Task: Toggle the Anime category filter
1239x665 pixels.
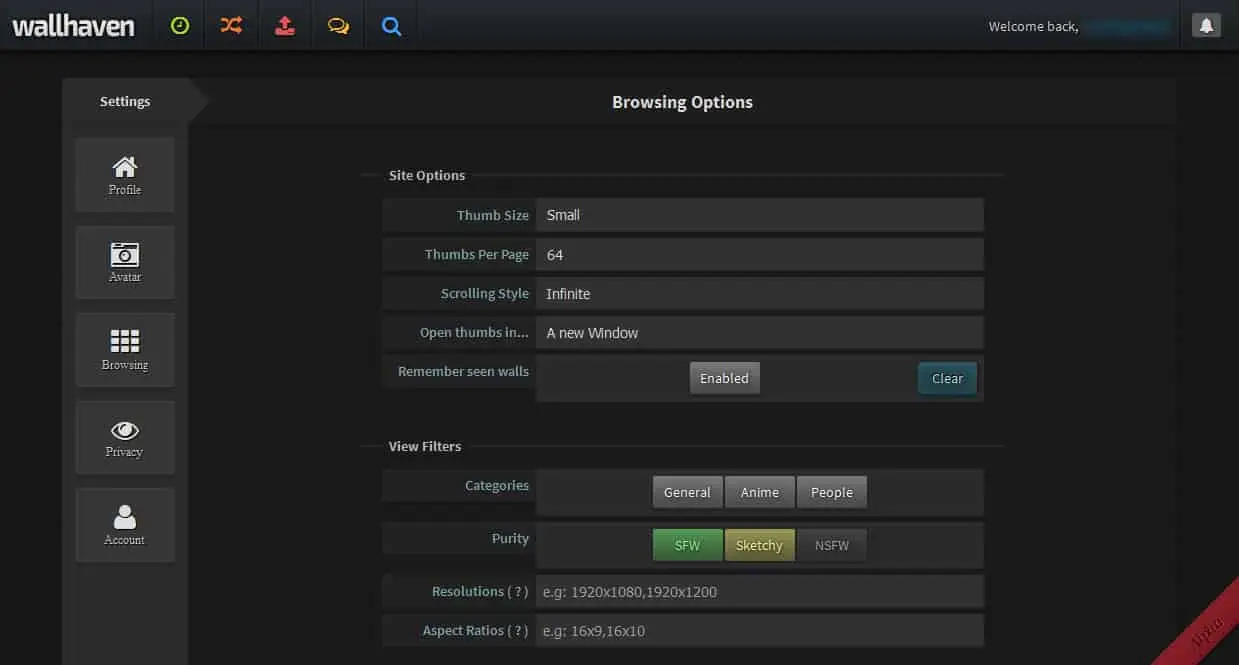Action: click(760, 492)
